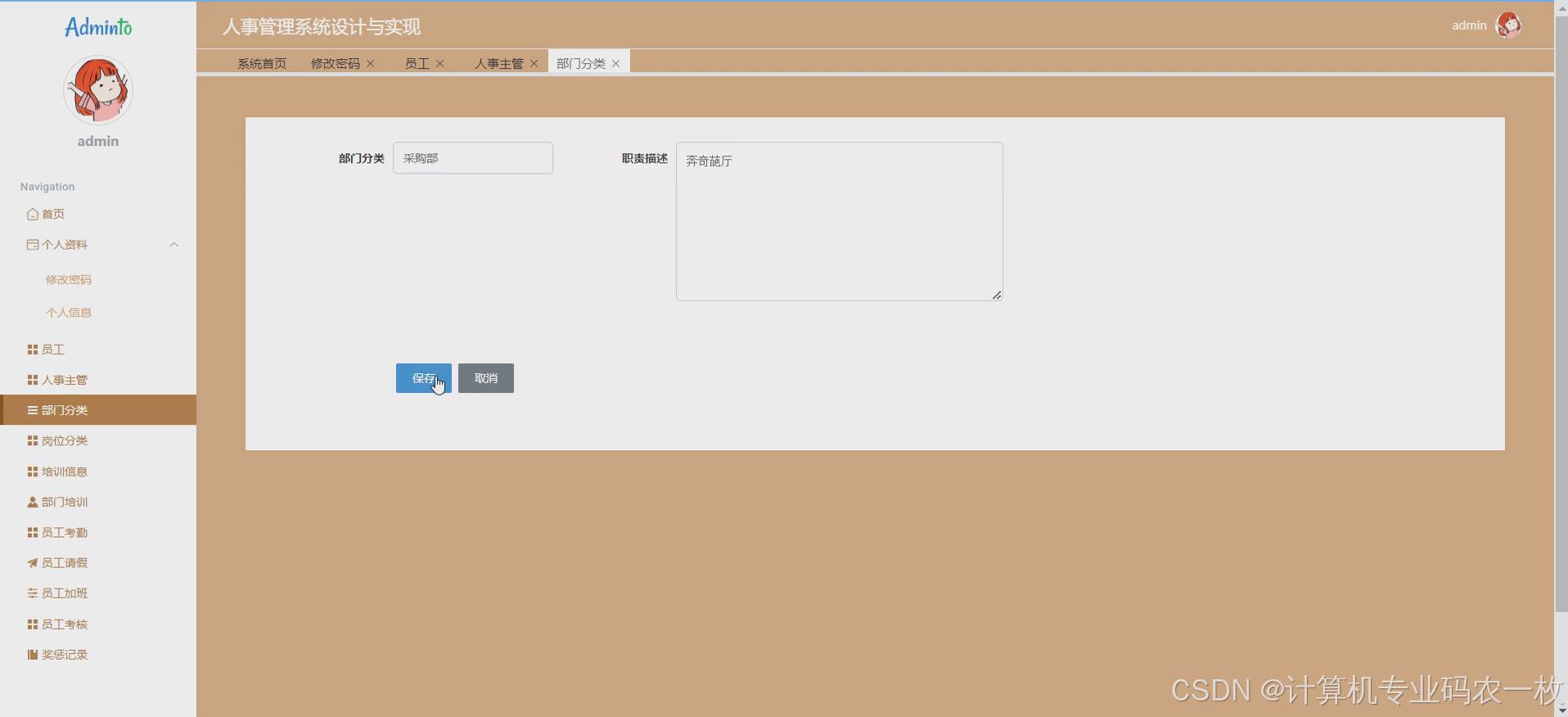Click the admin username at top right
The height and width of the screenshot is (717, 1568).
pyautogui.click(x=1469, y=25)
